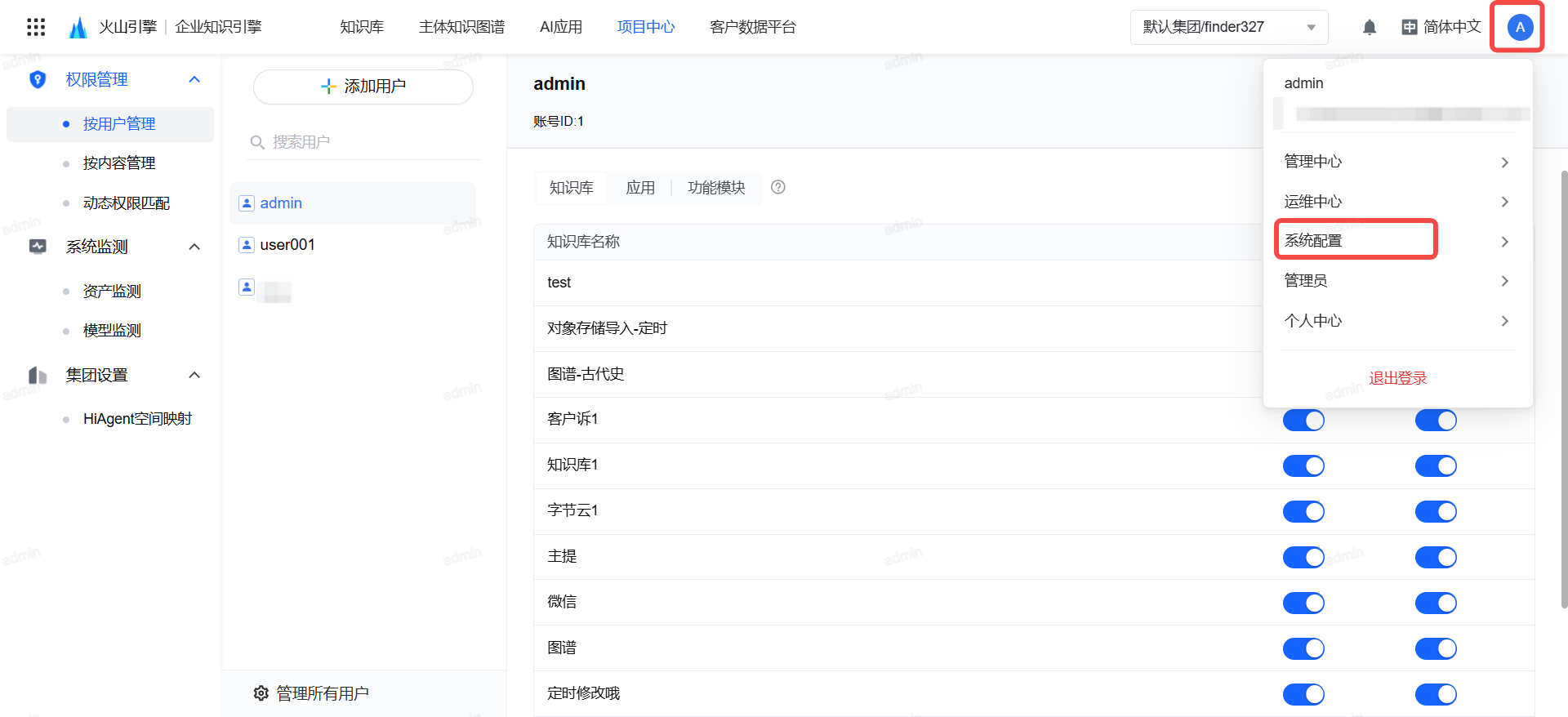The image size is (1568, 717).
Task: Click the gear icon for managing all users
Action: pos(261,693)
